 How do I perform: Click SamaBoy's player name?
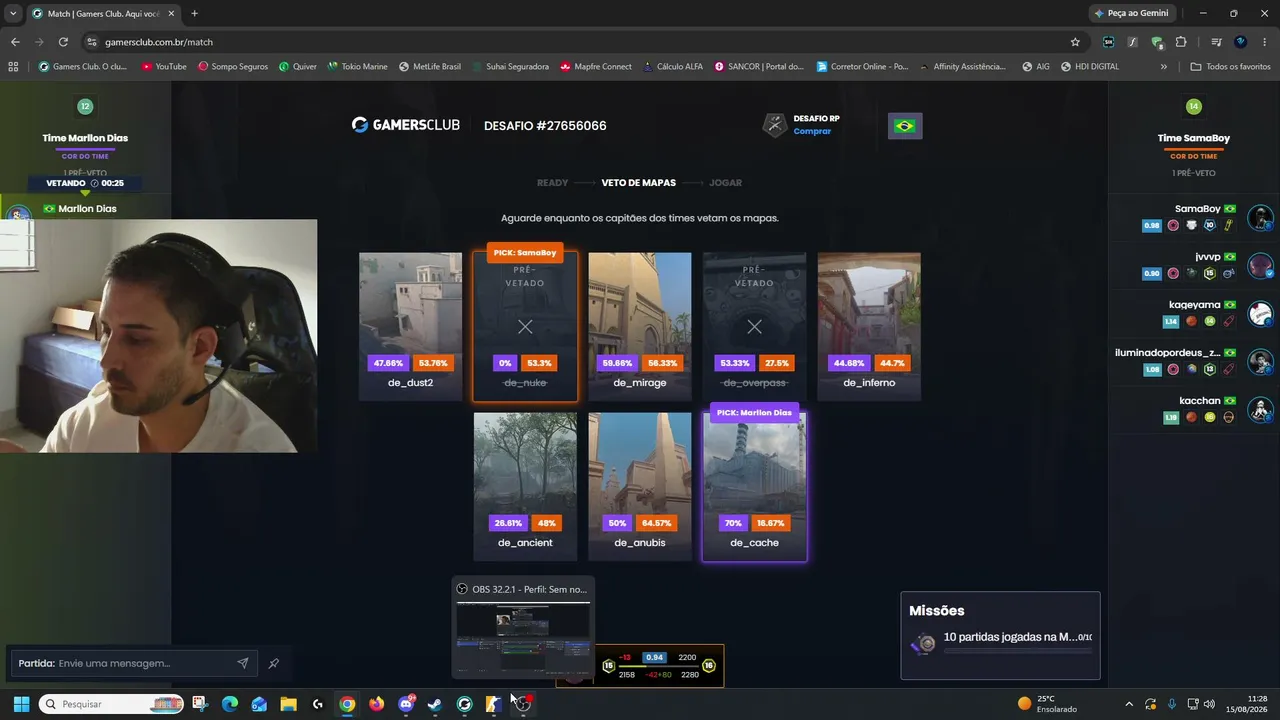pos(1197,209)
